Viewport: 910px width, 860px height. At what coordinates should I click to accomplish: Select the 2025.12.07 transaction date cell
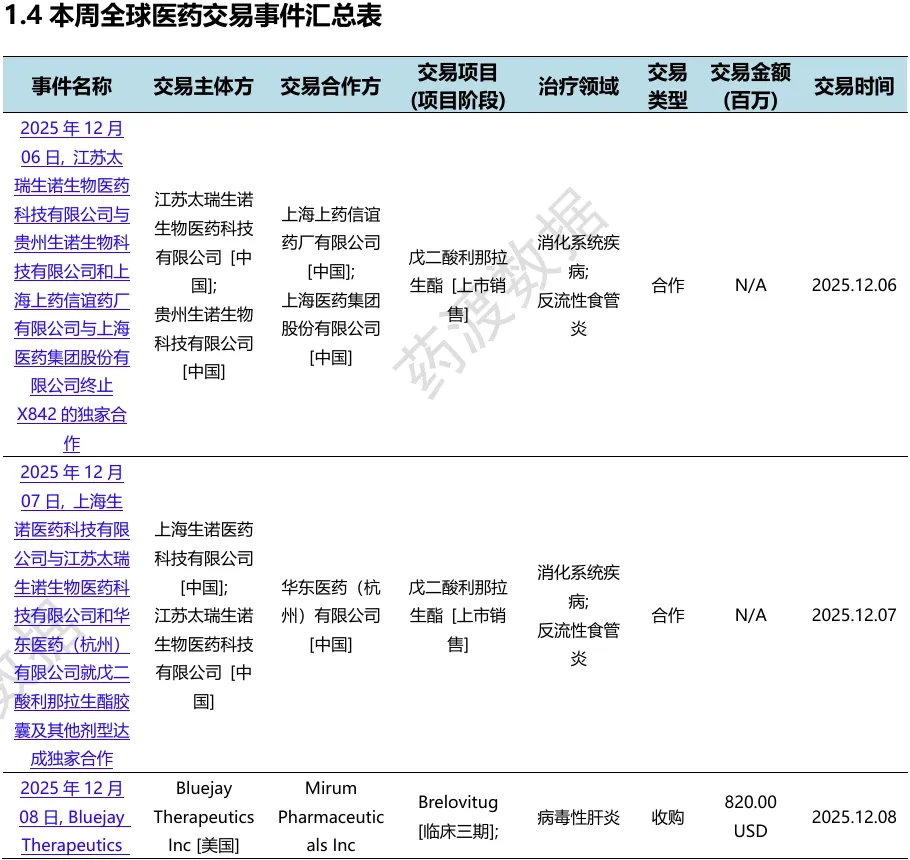click(x=854, y=615)
